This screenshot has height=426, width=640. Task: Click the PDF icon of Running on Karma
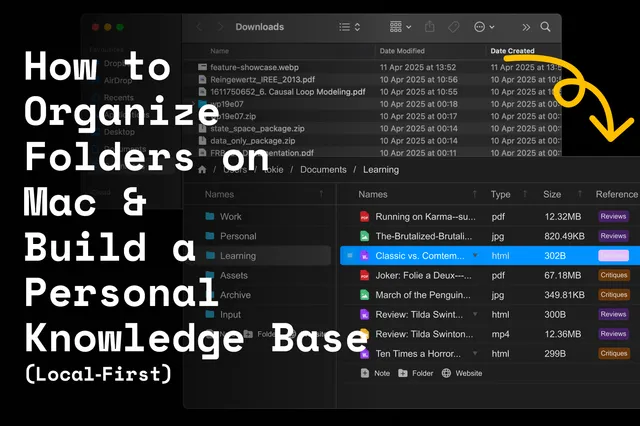(365, 216)
